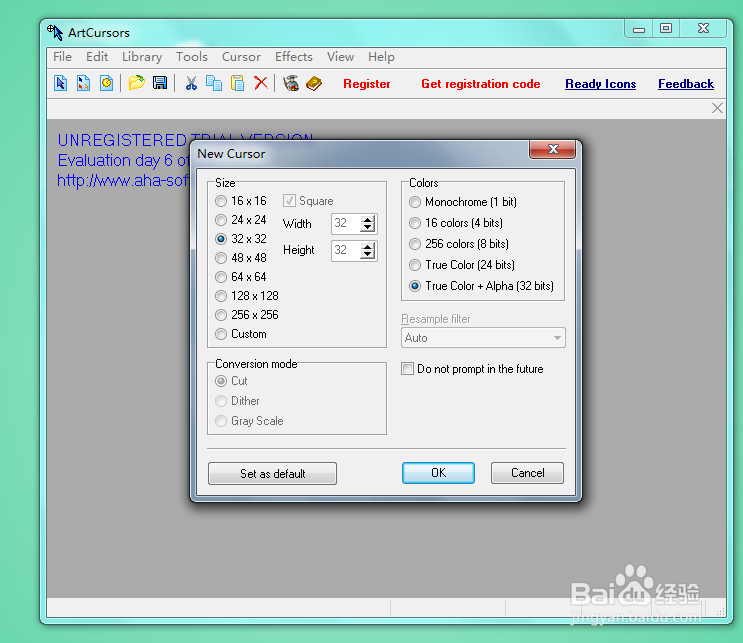Increase Width with the up spinner arrow

[368, 219]
